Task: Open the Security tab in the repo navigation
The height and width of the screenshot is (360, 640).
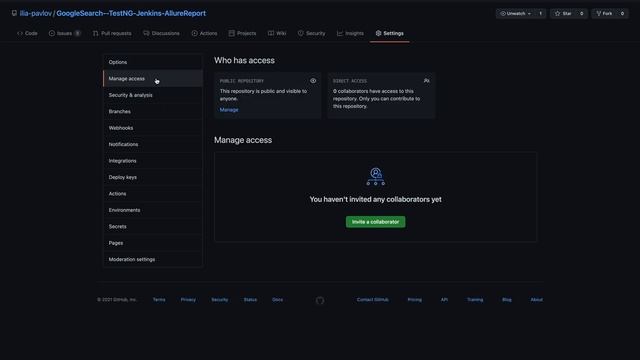Action: (311, 33)
